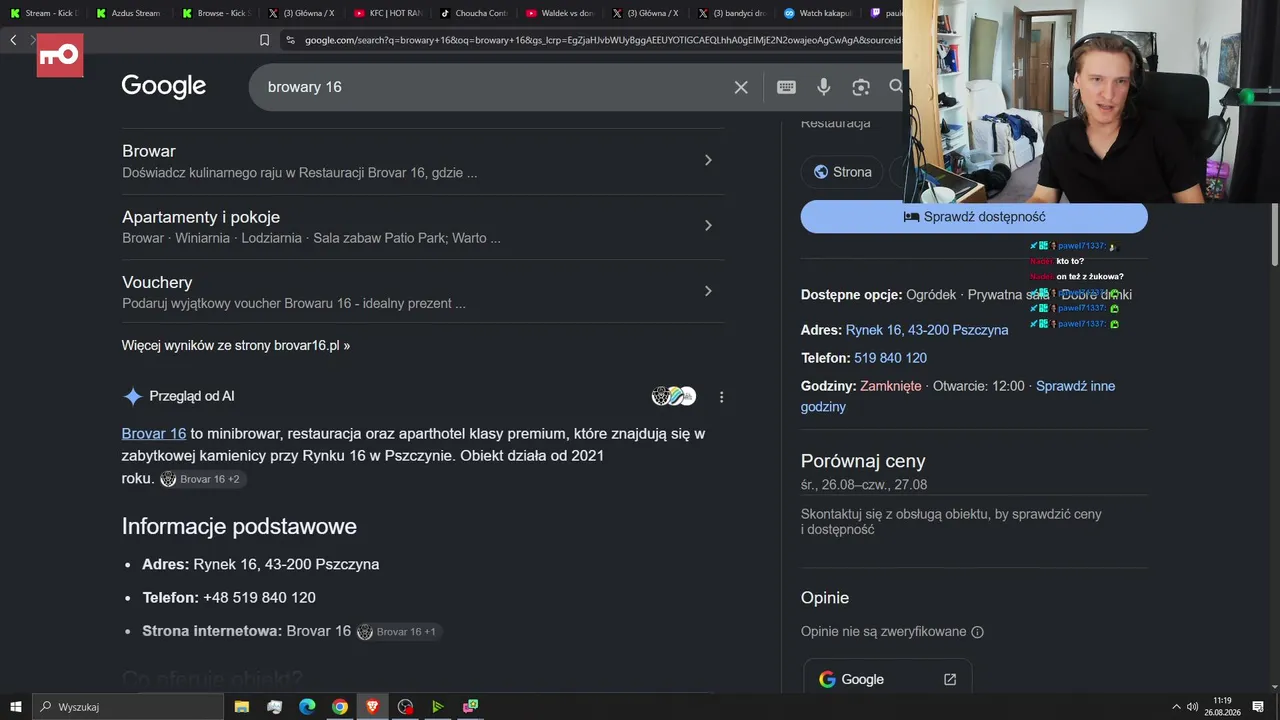The image size is (1280, 720).
Task: Click the browser address bar URL
Action: (x=603, y=40)
